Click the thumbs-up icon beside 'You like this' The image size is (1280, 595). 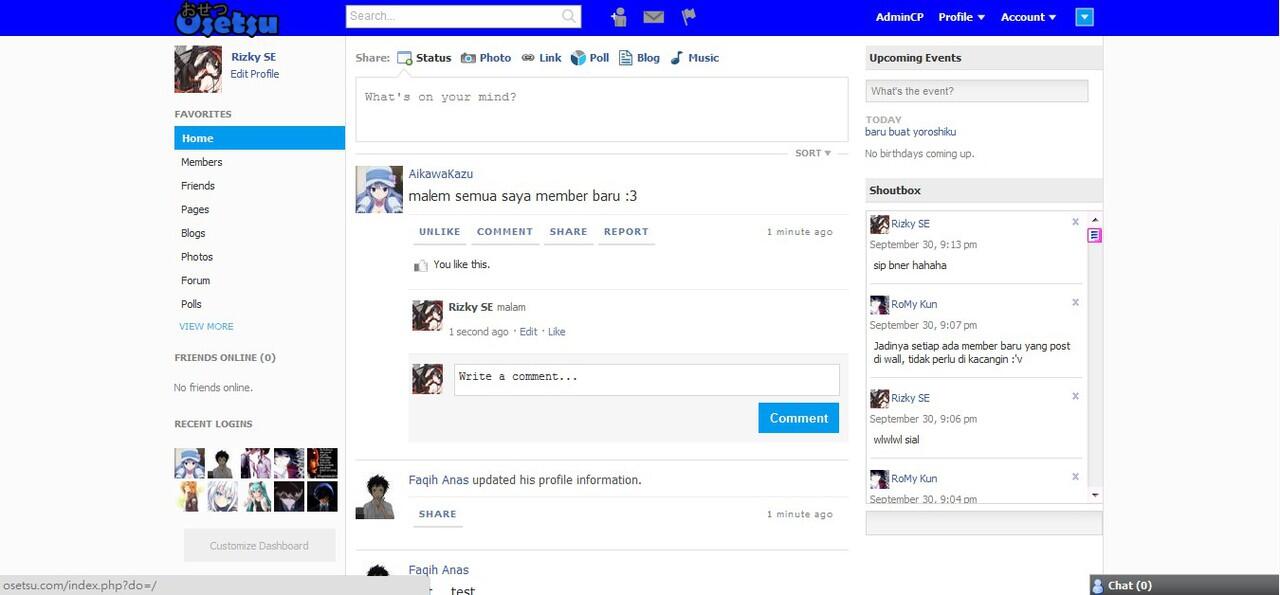tap(420, 266)
